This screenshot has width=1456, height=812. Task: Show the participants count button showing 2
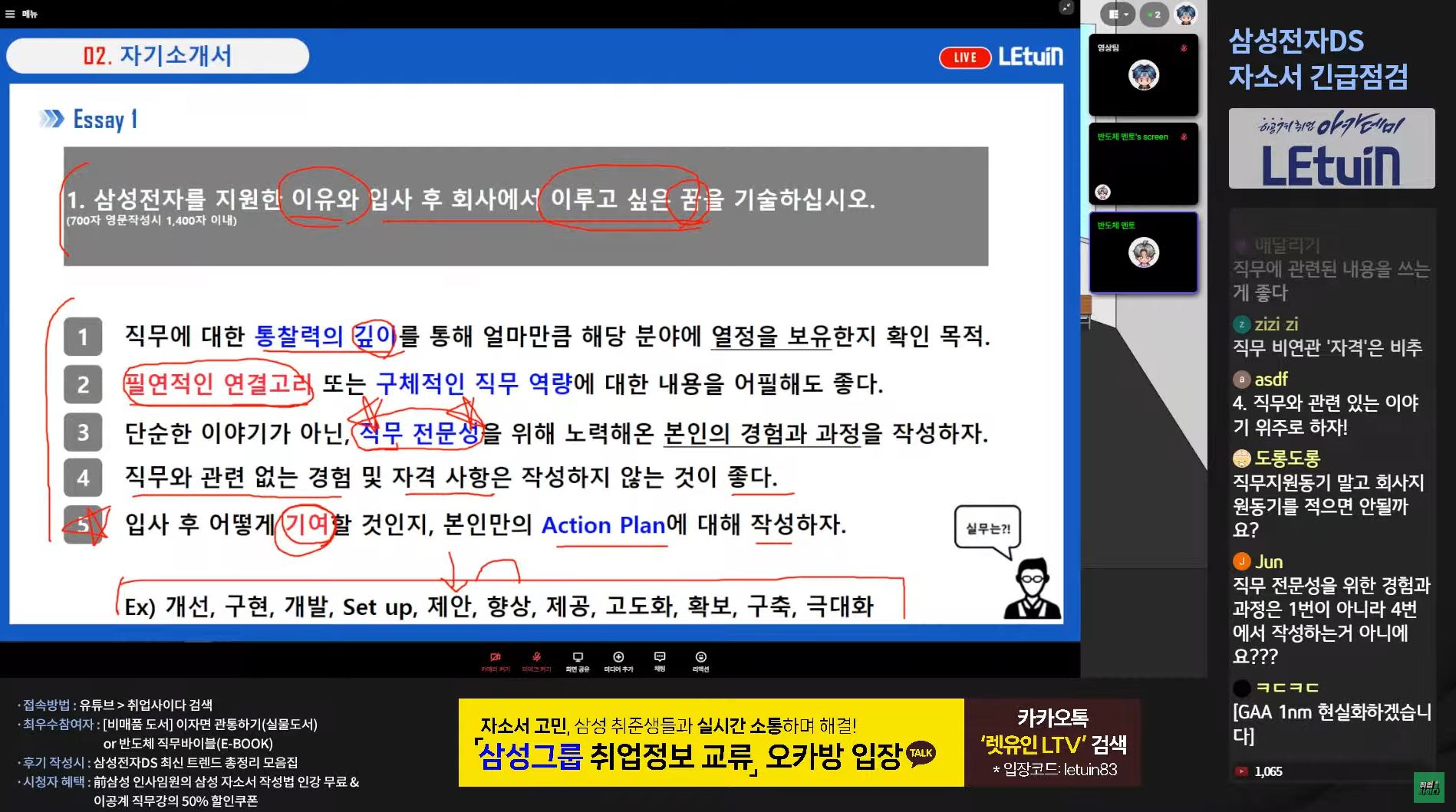[x=1154, y=14]
